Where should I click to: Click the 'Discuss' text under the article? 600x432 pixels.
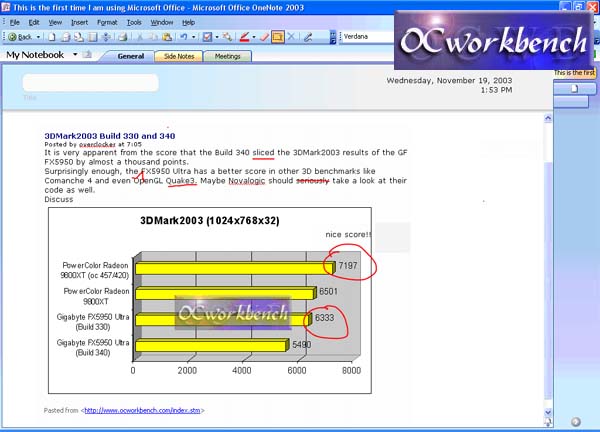pos(59,199)
